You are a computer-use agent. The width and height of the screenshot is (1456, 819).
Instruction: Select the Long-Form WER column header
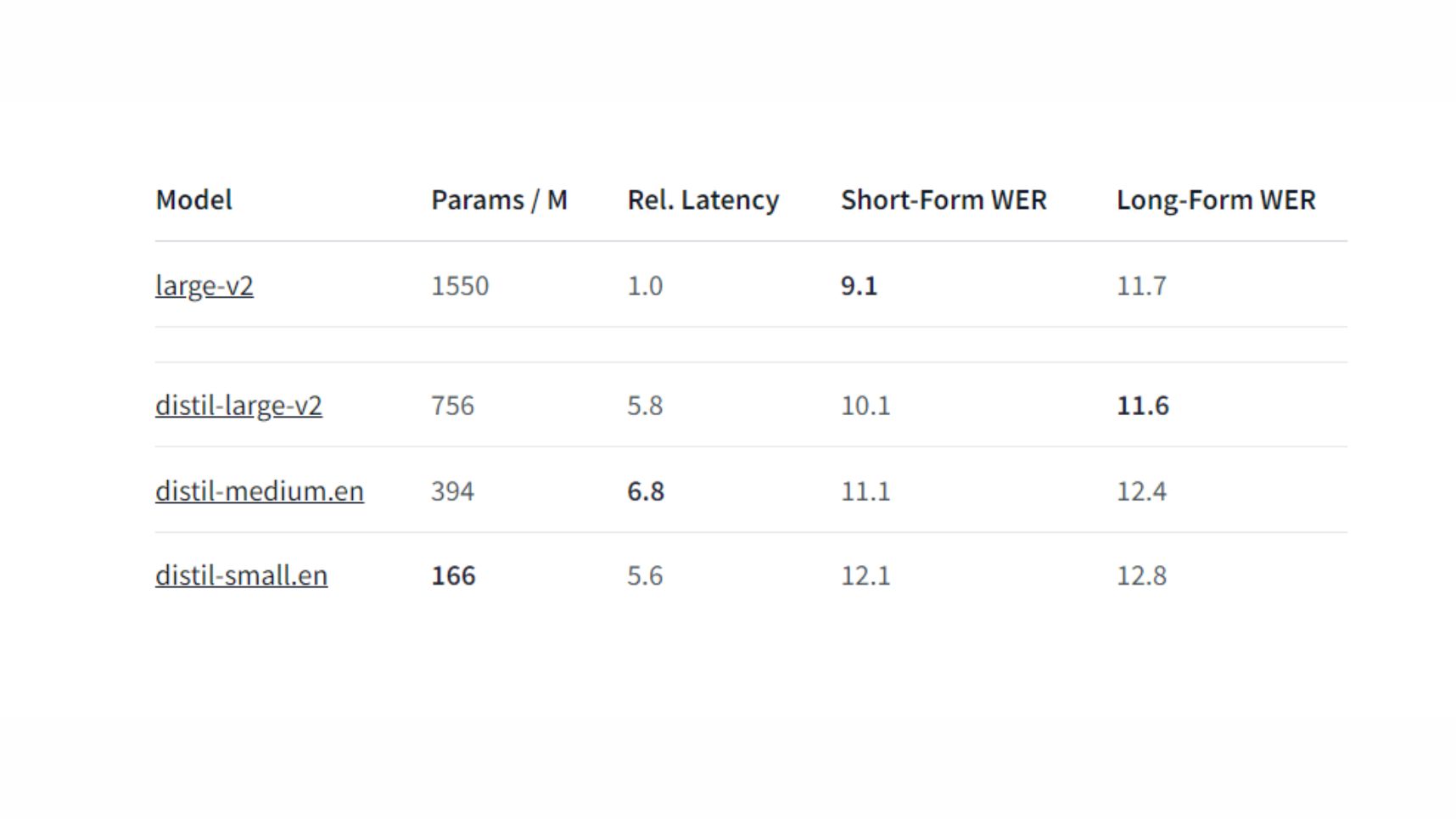[x=1216, y=200]
